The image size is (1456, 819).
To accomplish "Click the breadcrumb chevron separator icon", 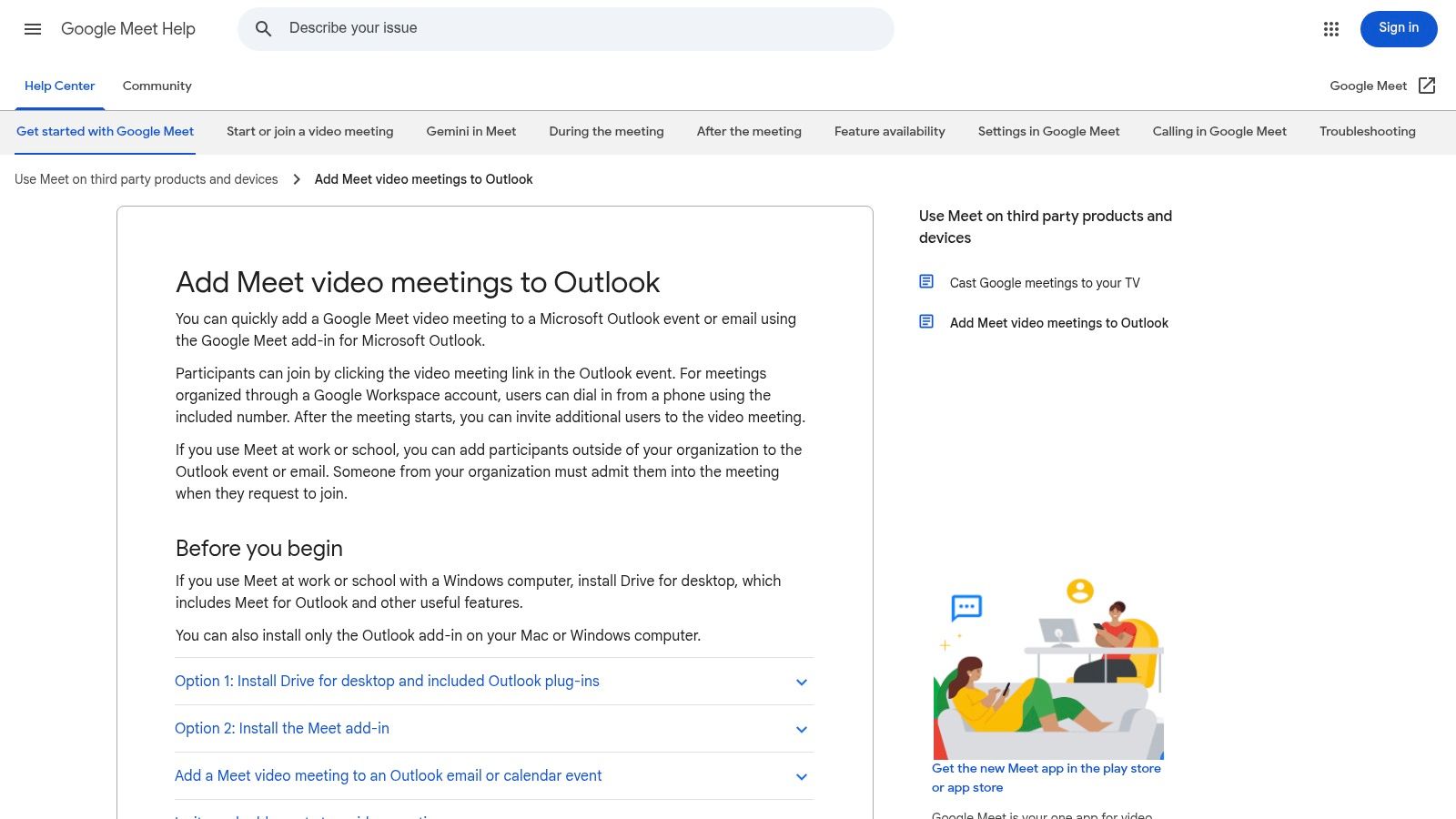I will click(x=297, y=179).
